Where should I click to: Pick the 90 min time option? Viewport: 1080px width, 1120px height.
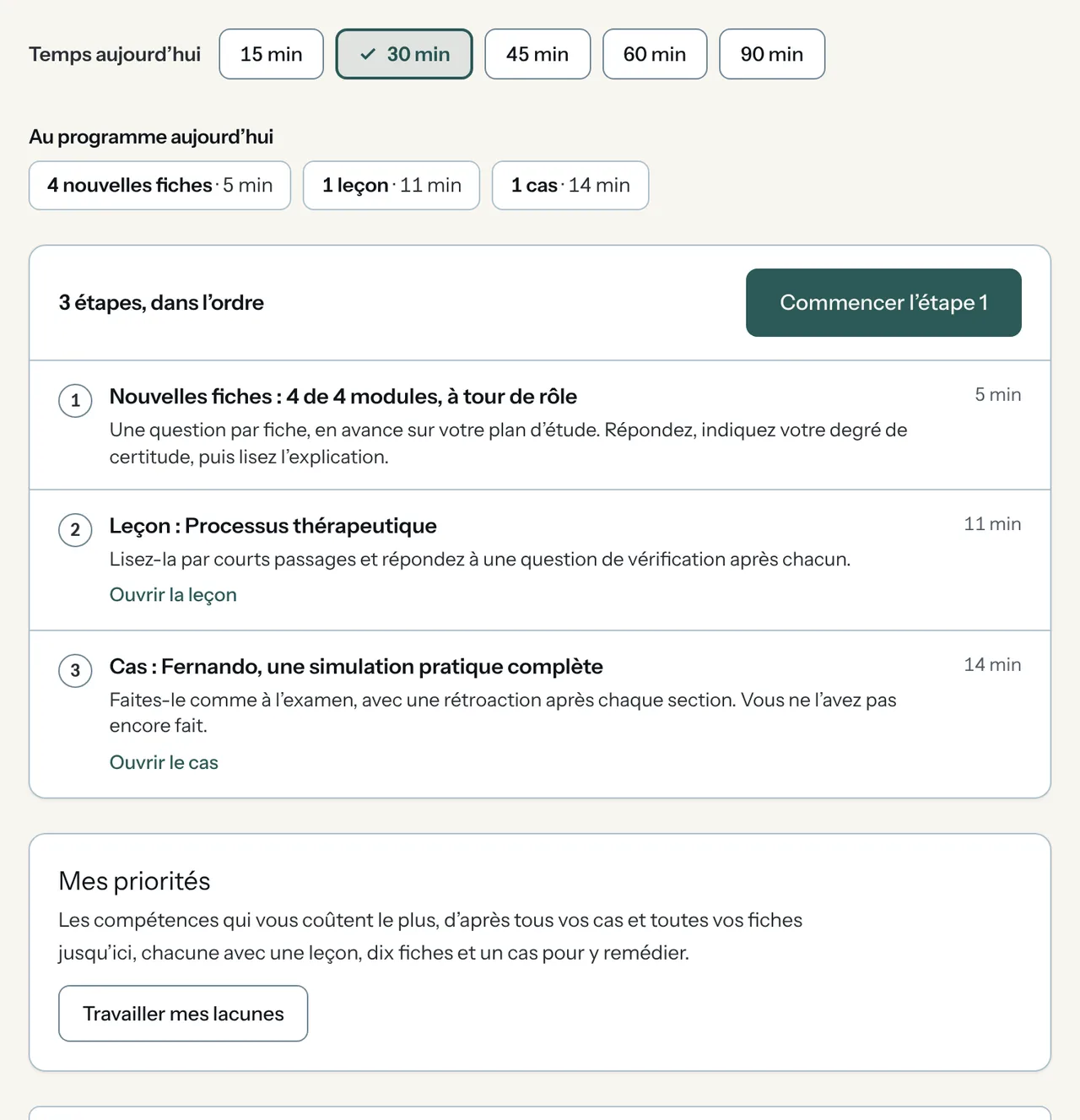click(772, 54)
